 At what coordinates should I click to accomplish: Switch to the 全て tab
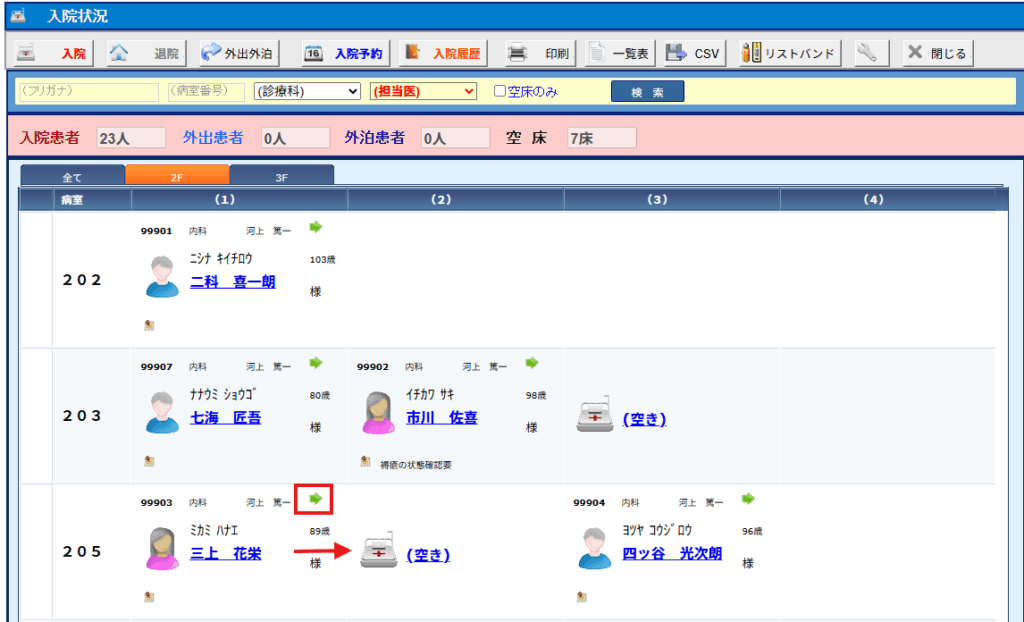point(72,177)
